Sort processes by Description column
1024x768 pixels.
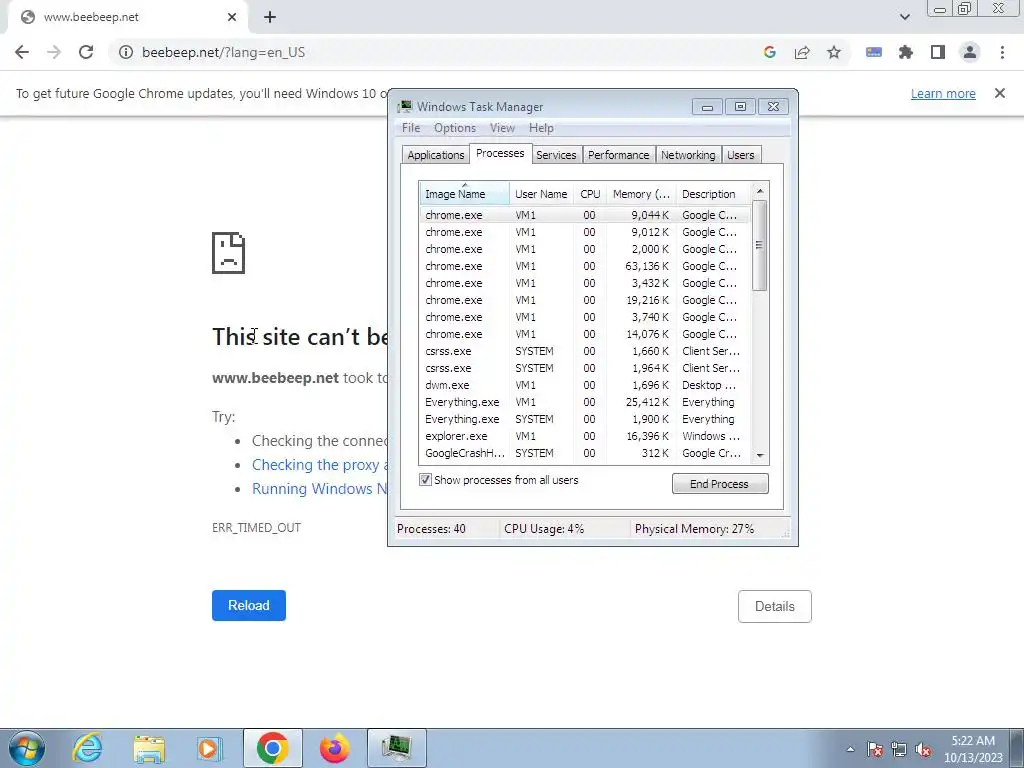click(x=713, y=194)
